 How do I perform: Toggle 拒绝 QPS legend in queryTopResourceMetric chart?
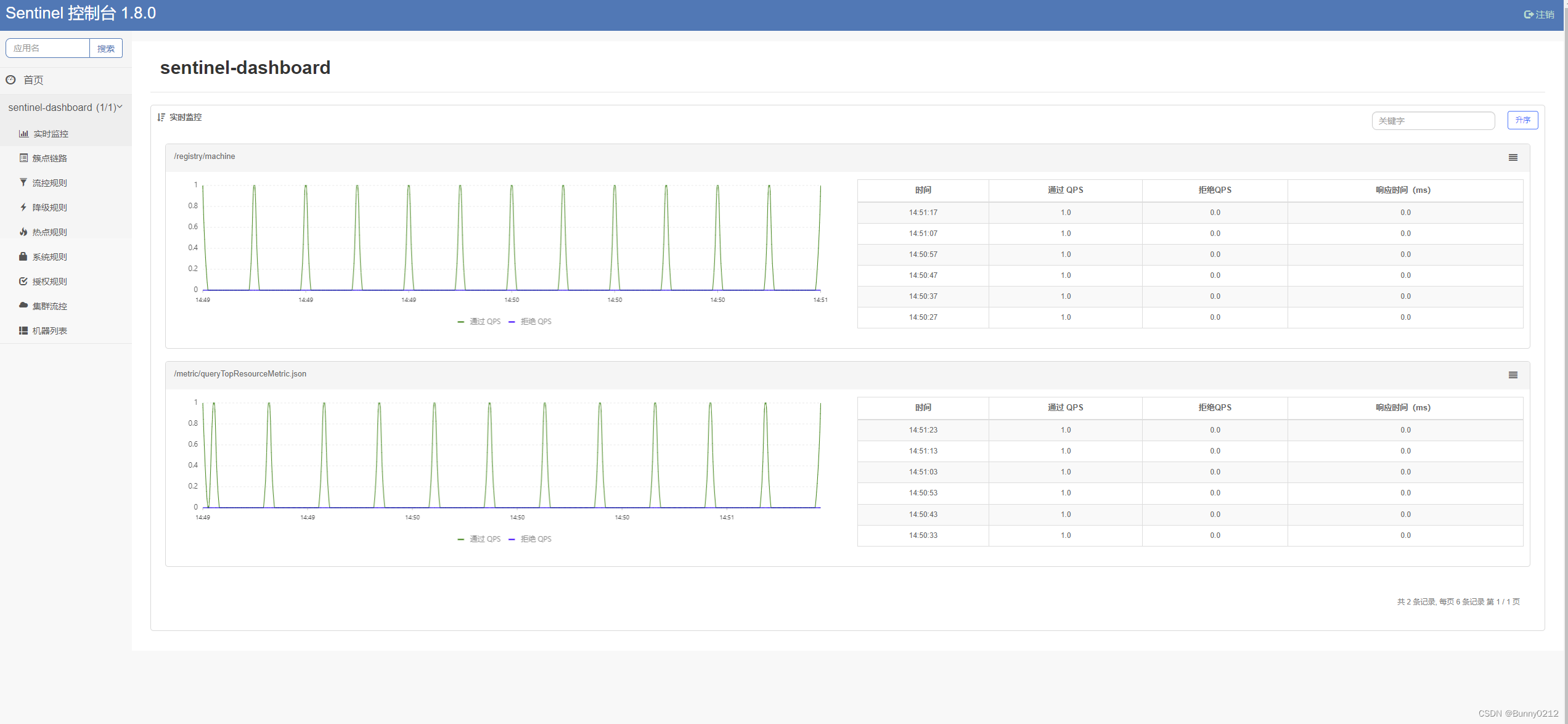[530, 539]
